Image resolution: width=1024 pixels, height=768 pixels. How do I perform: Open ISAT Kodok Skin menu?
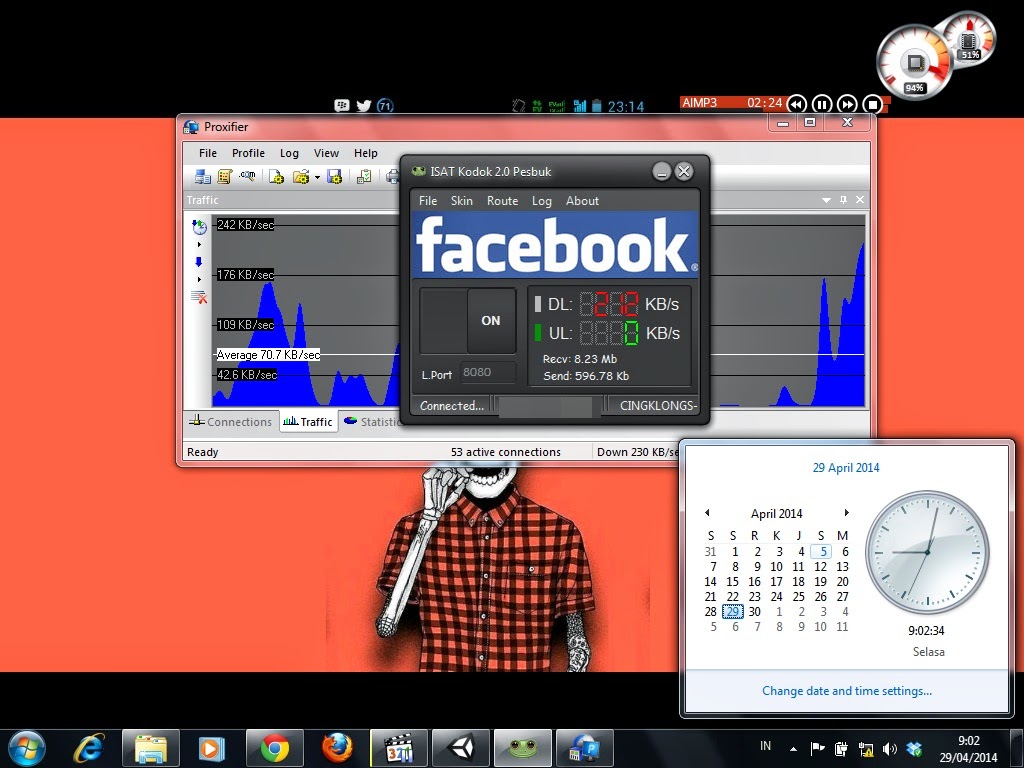(462, 200)
